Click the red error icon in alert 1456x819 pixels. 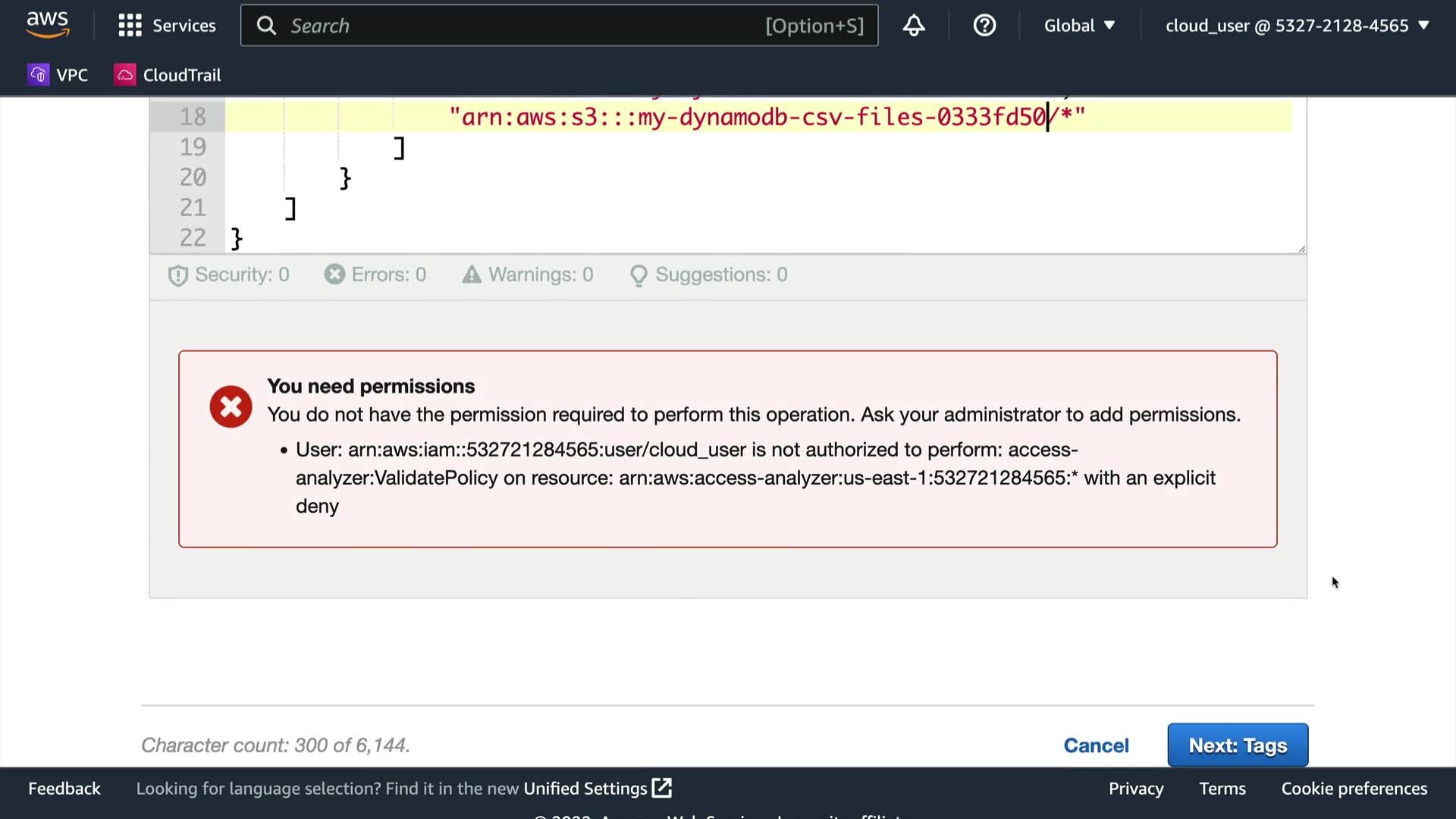coord(231,407)
